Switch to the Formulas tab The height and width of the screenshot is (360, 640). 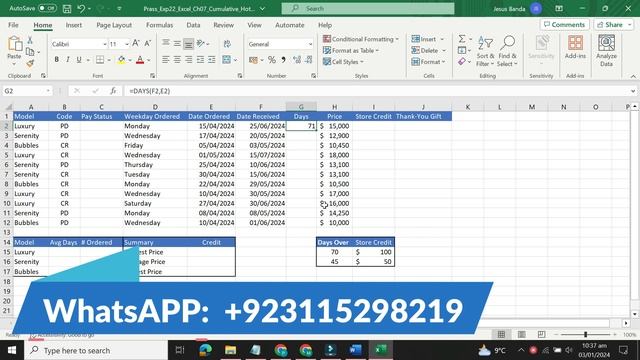pyautogui.click(x=159, y=25)
